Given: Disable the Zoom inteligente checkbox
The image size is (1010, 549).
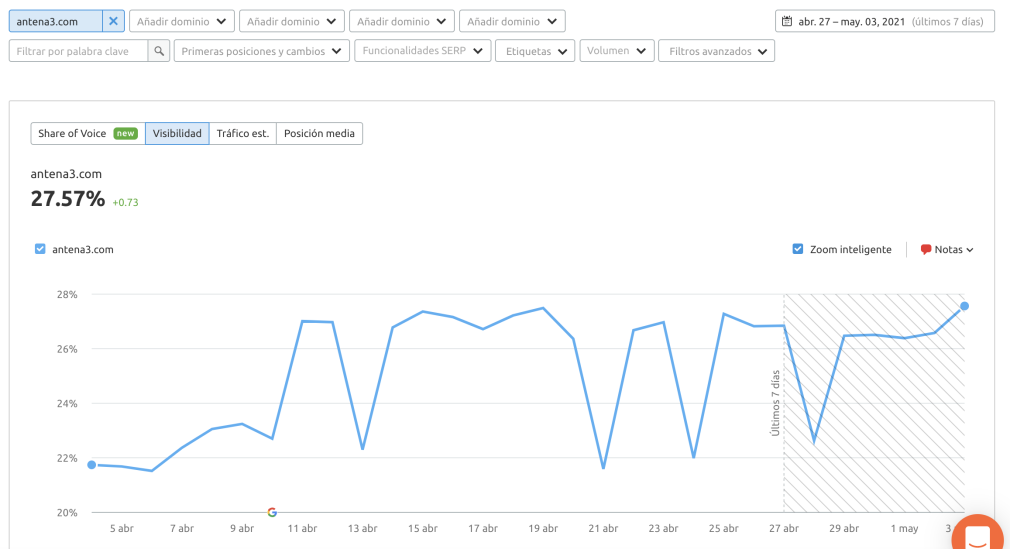Looking at the screenshot, I should coord(798,249).
